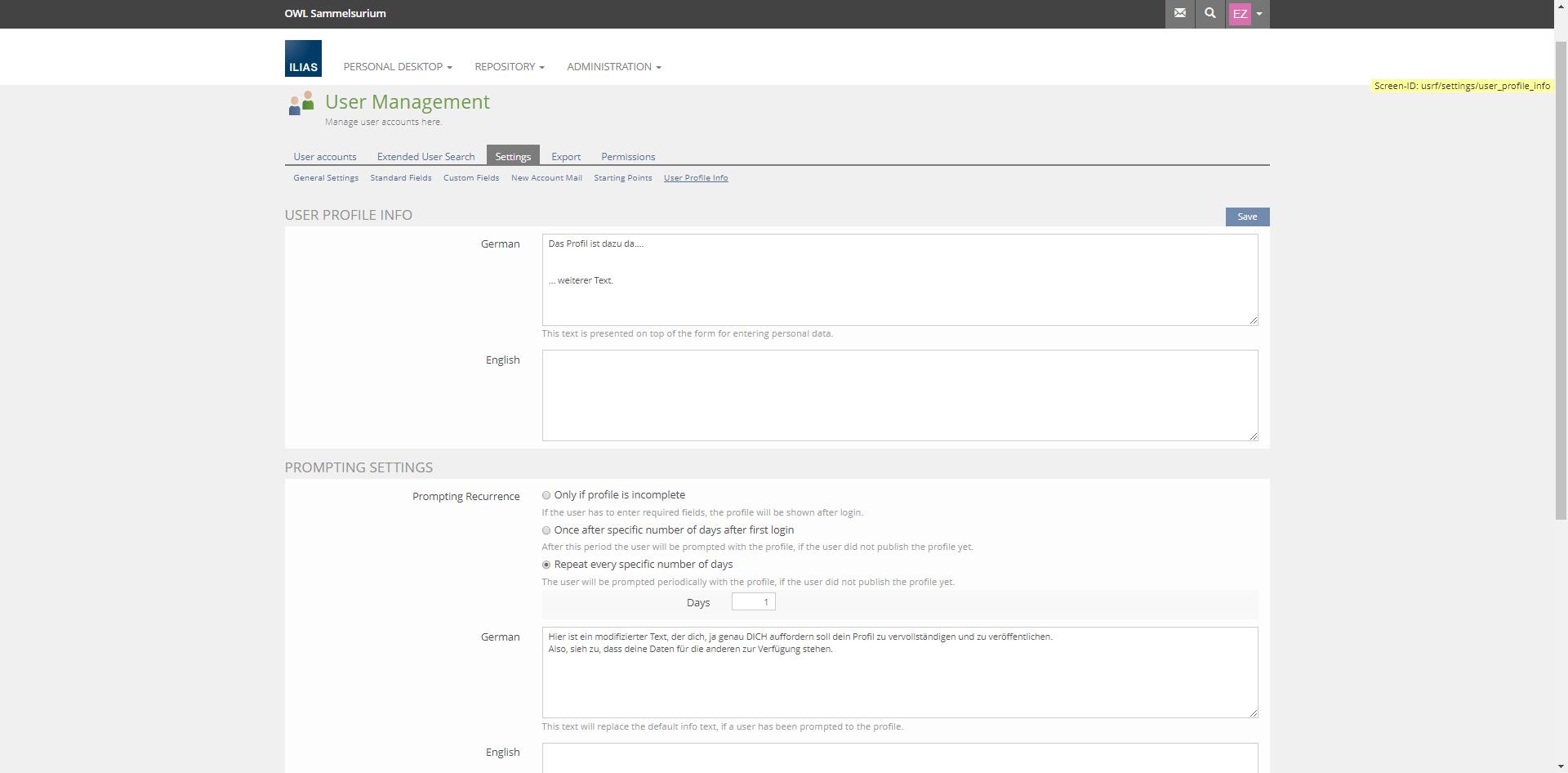Click the ILIAS logo
This screenshot has height=773, width=1568.
tap(303, 59)
